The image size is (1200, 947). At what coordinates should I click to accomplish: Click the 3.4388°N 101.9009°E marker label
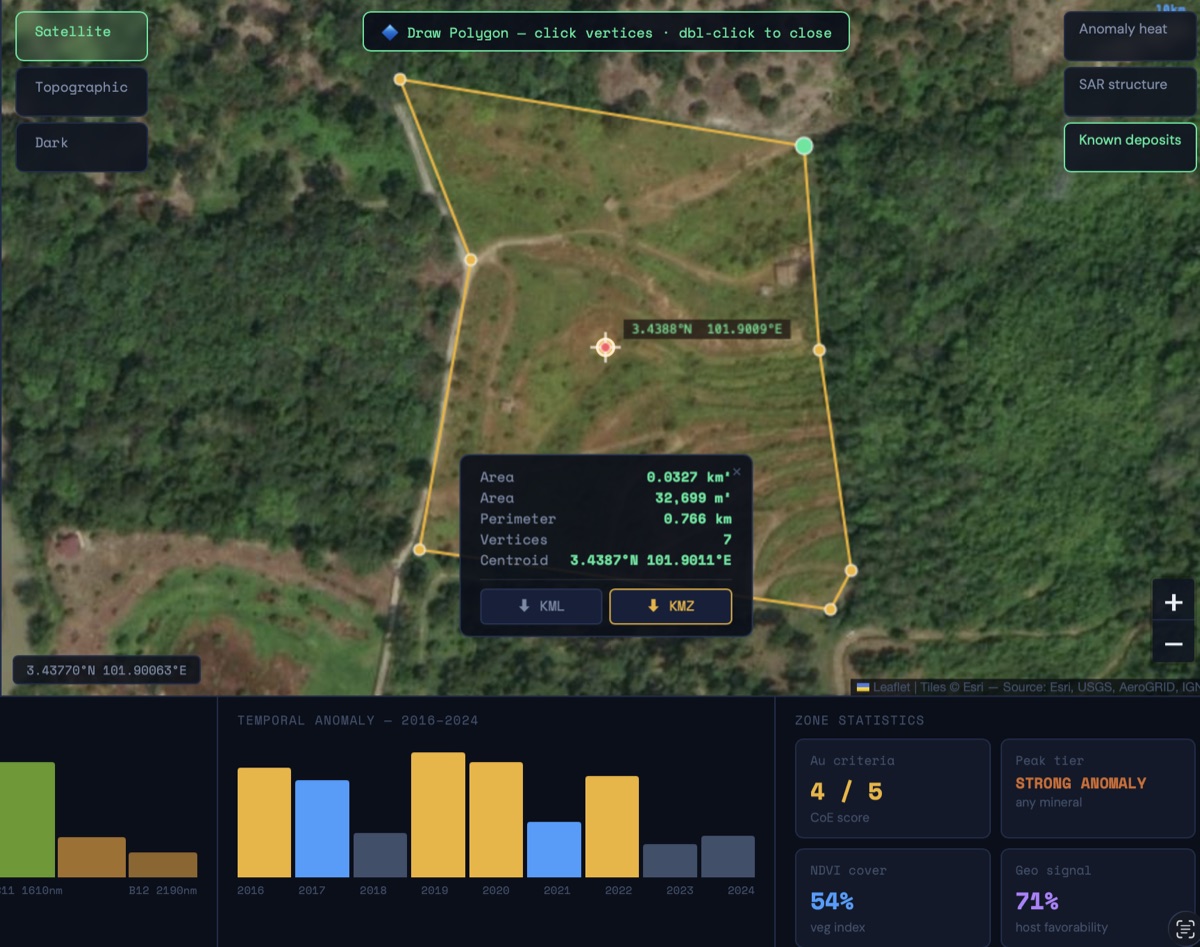point(707,329)
